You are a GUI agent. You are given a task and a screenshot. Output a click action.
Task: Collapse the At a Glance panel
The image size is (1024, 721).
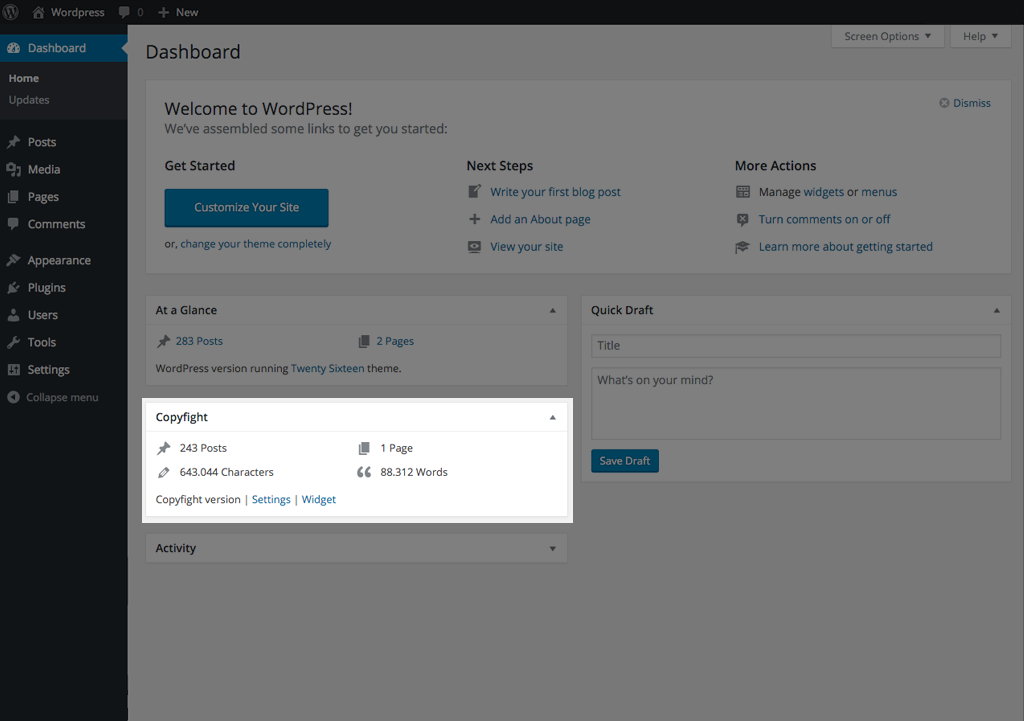[x=552, y=311]
